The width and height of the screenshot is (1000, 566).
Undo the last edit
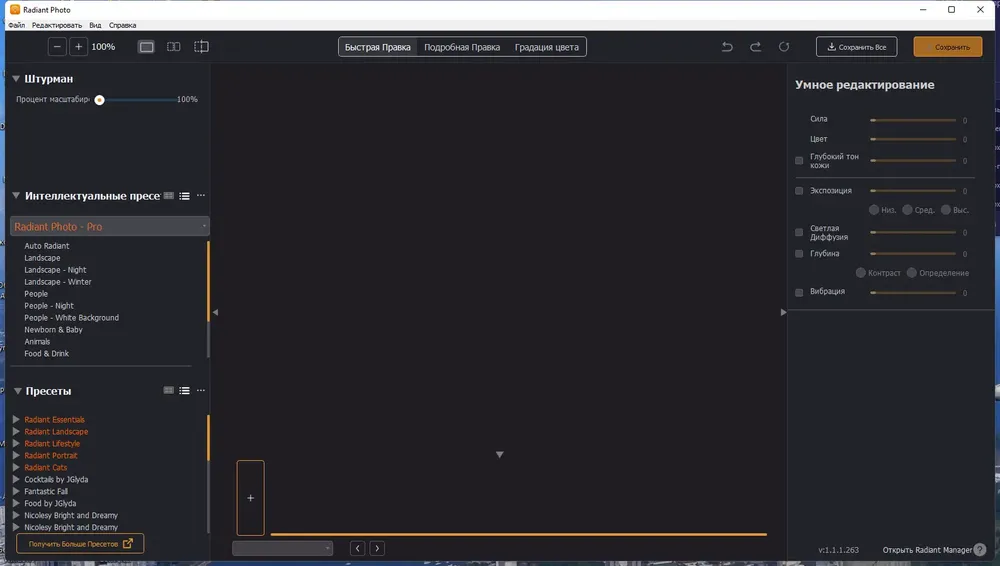(x=727, y=47)
